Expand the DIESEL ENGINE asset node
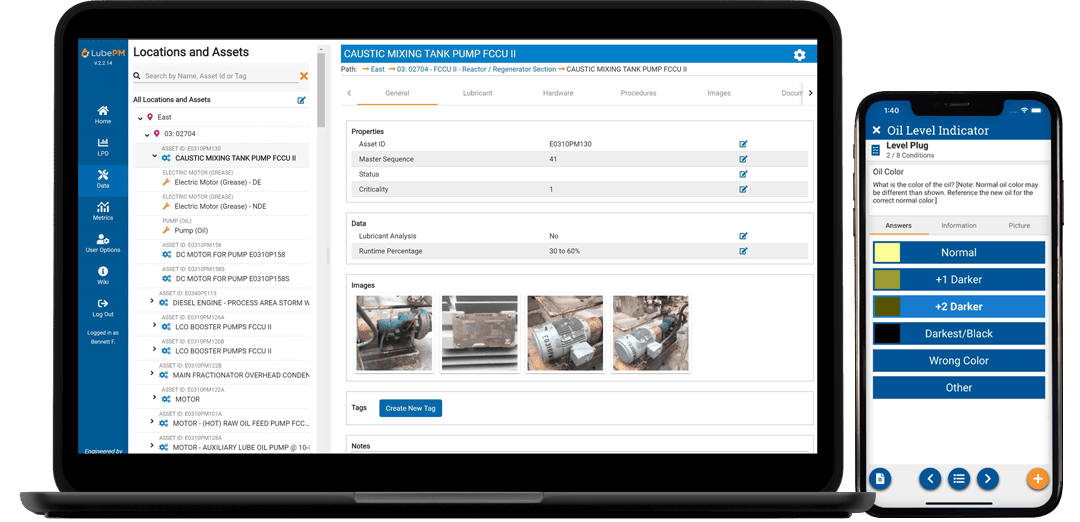Screen dimensions: 1080x522 [152, 301]
